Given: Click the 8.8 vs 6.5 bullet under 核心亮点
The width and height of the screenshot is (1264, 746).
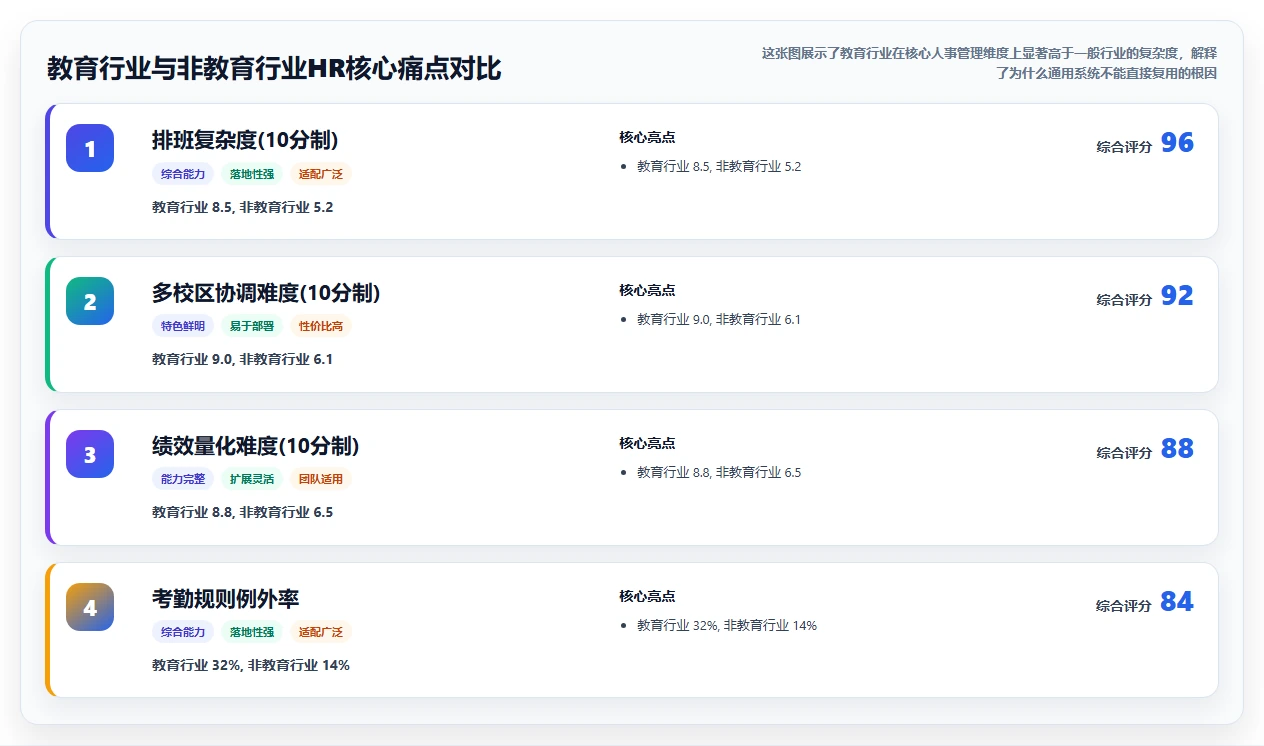Looking at the screenshot, I should 719,473.
